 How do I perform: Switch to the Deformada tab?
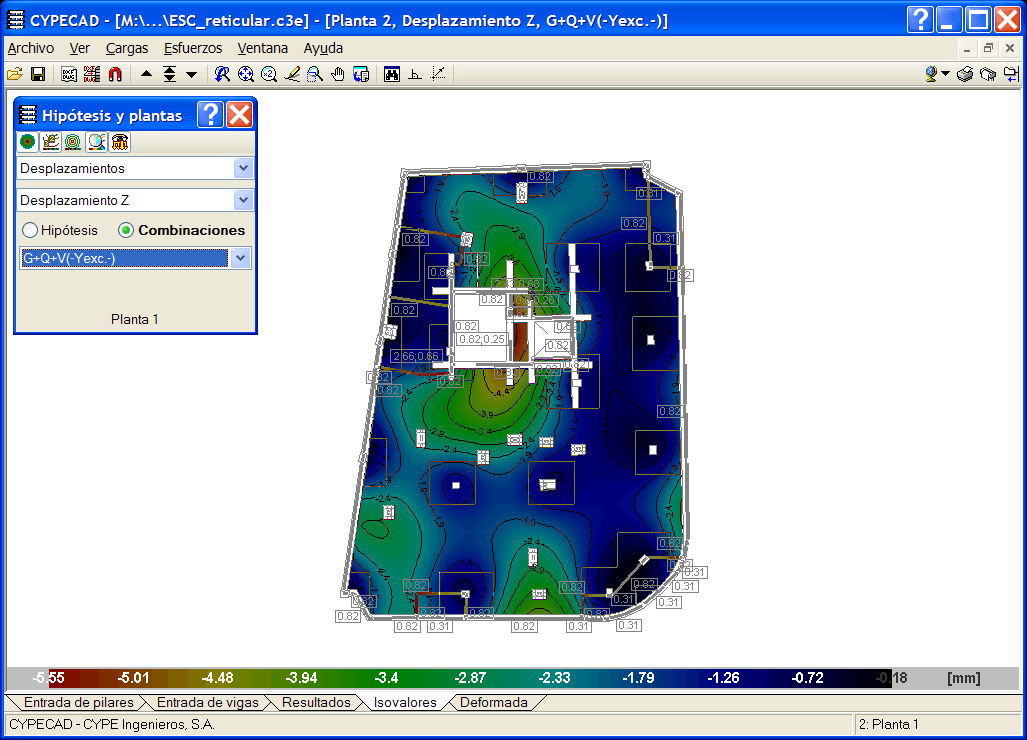(x=493, y=702)
